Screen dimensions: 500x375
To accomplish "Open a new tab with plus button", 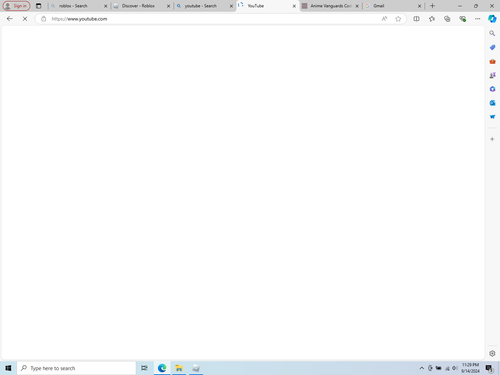I will click(x=432, y=6).
